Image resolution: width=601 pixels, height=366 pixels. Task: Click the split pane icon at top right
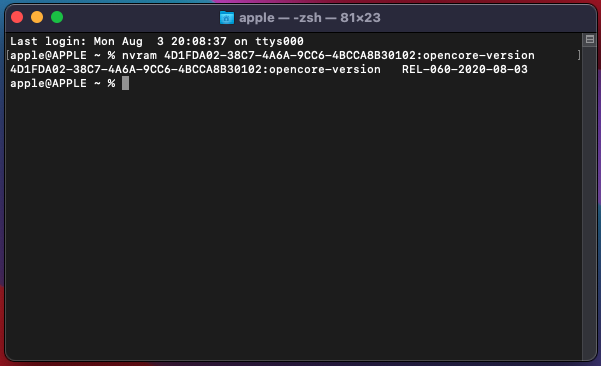(590, 39)
